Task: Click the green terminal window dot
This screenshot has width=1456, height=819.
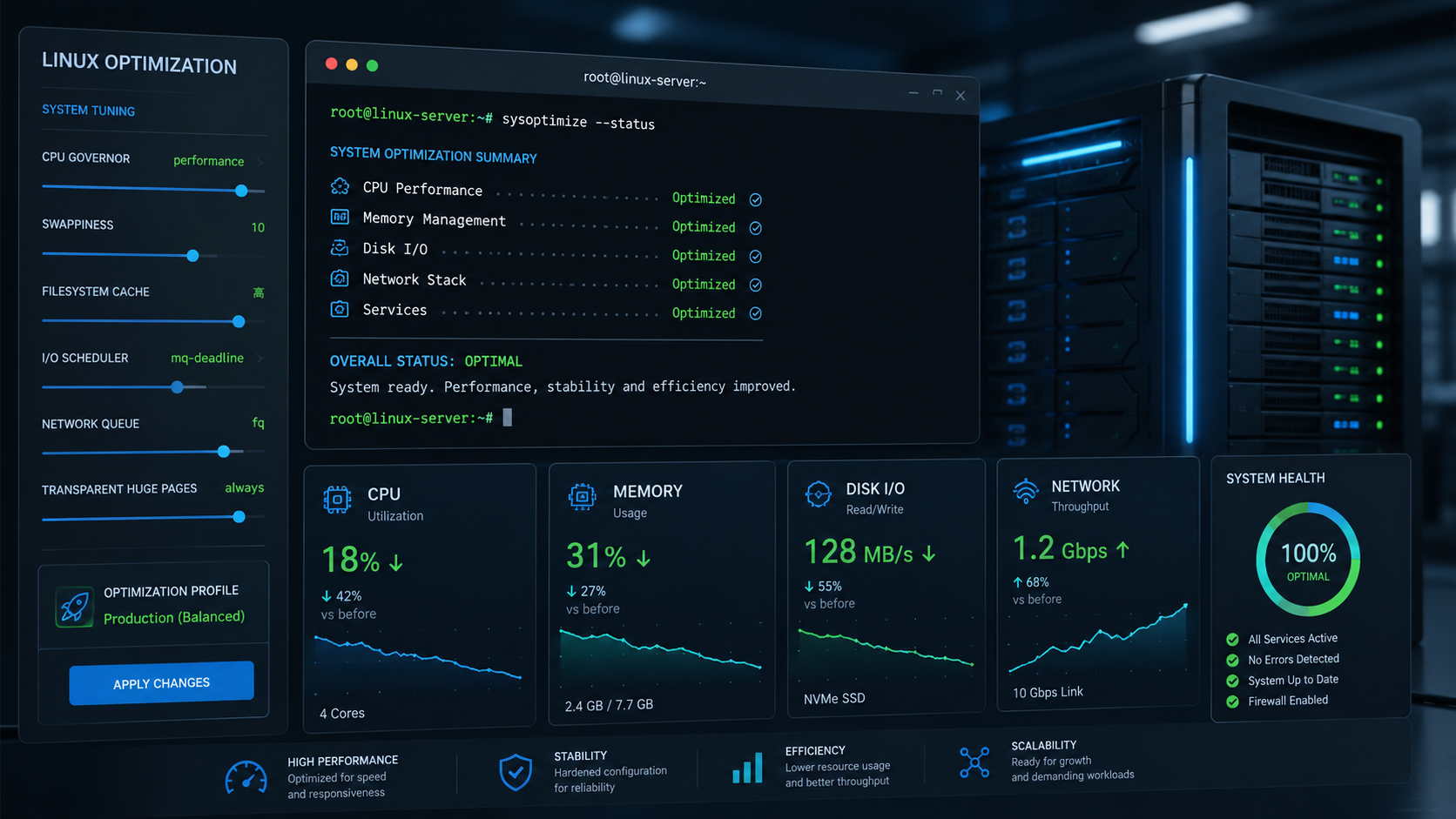Action: 372,65
